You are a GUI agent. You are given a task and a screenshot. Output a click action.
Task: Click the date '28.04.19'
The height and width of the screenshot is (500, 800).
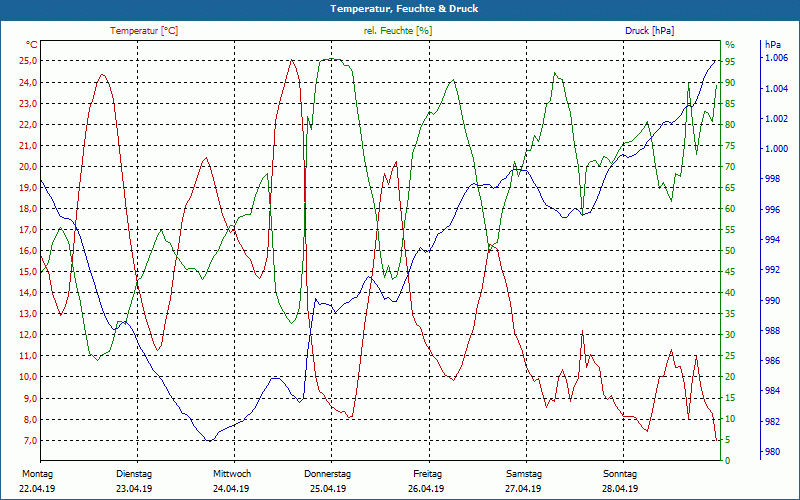pos(620,489)
